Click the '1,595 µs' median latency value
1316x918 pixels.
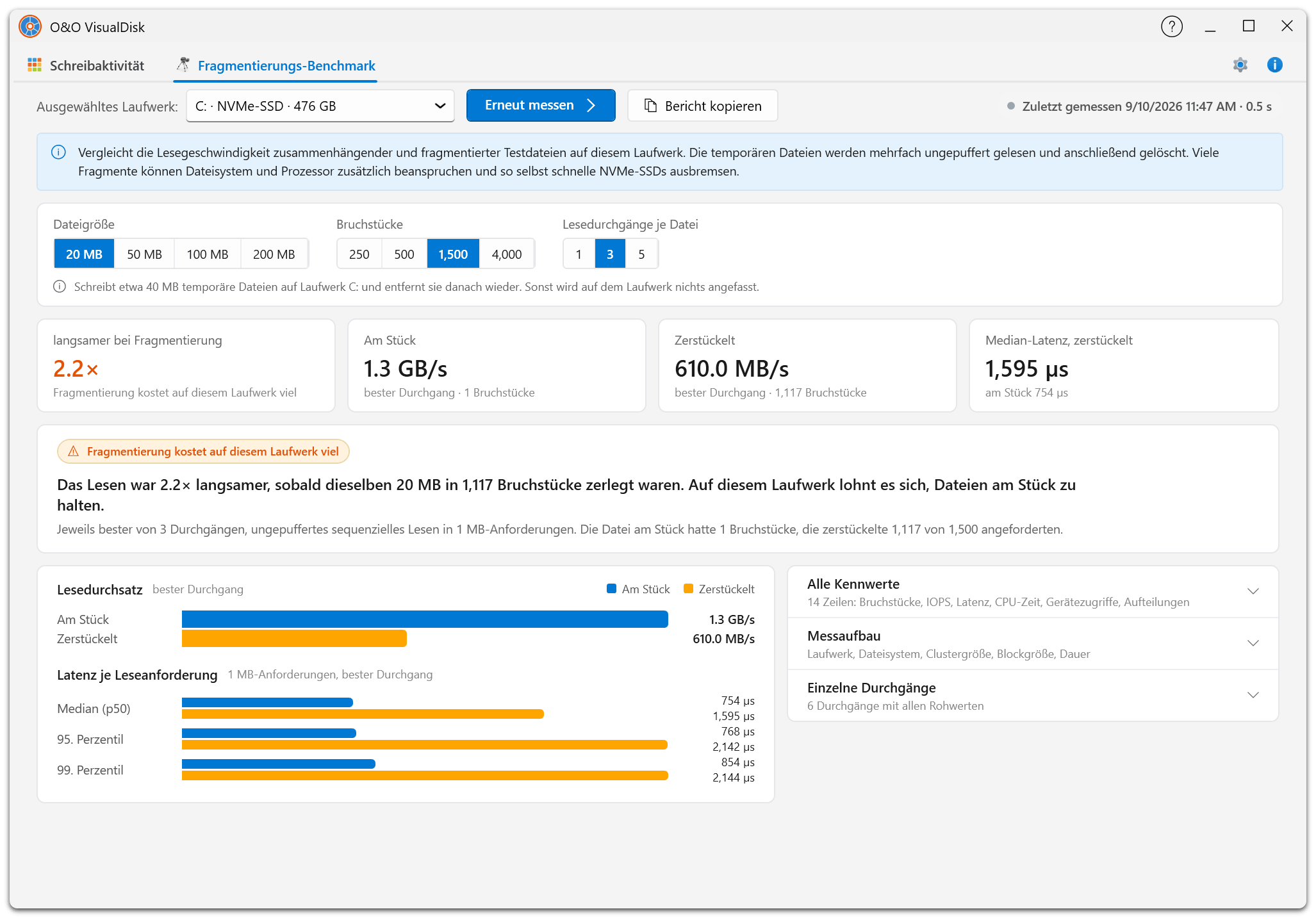point(1026,369)
